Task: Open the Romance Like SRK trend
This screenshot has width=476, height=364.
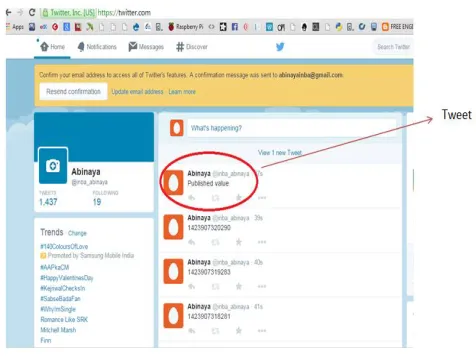Action: pos(64,319)
